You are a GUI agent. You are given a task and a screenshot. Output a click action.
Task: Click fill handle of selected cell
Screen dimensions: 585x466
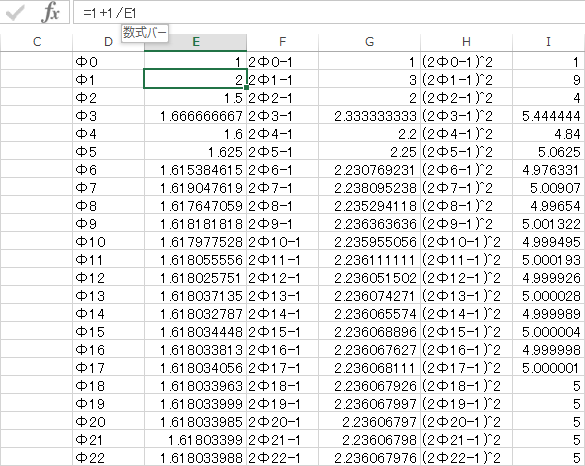(x=246, y=88)
